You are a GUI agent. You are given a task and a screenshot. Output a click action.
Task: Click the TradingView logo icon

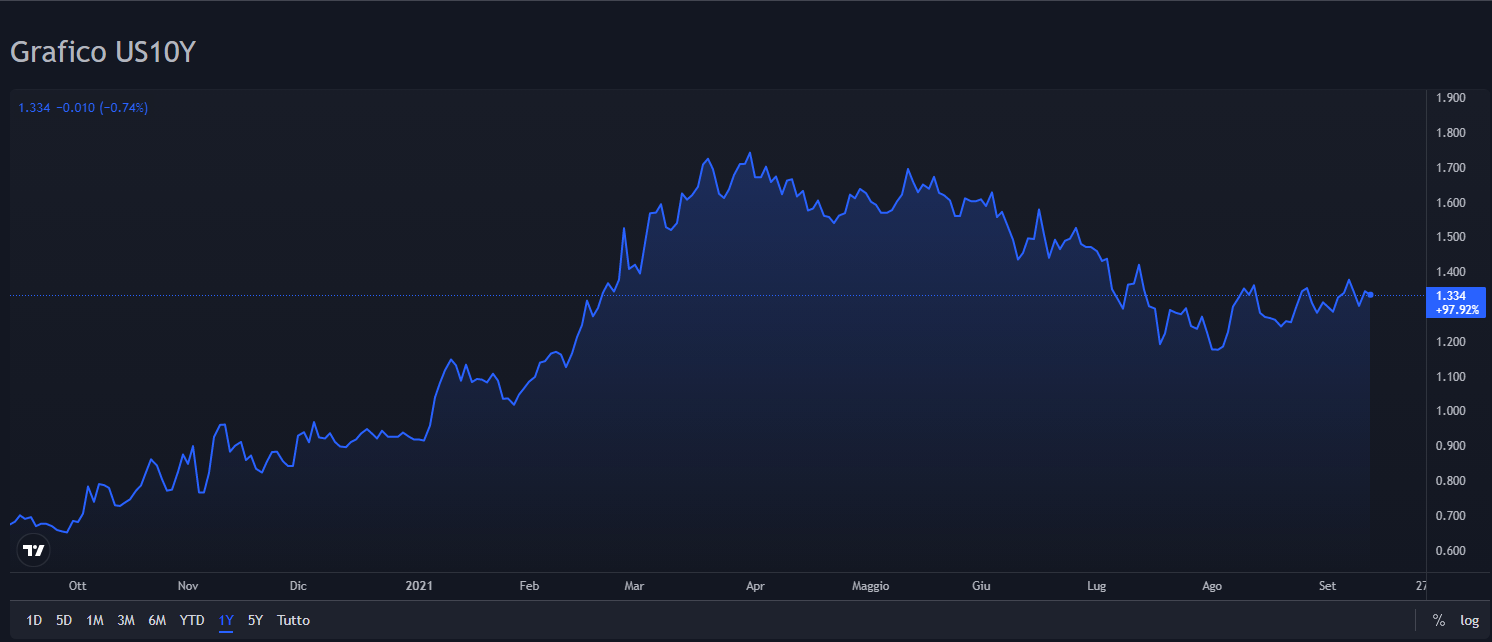(33, 550)
